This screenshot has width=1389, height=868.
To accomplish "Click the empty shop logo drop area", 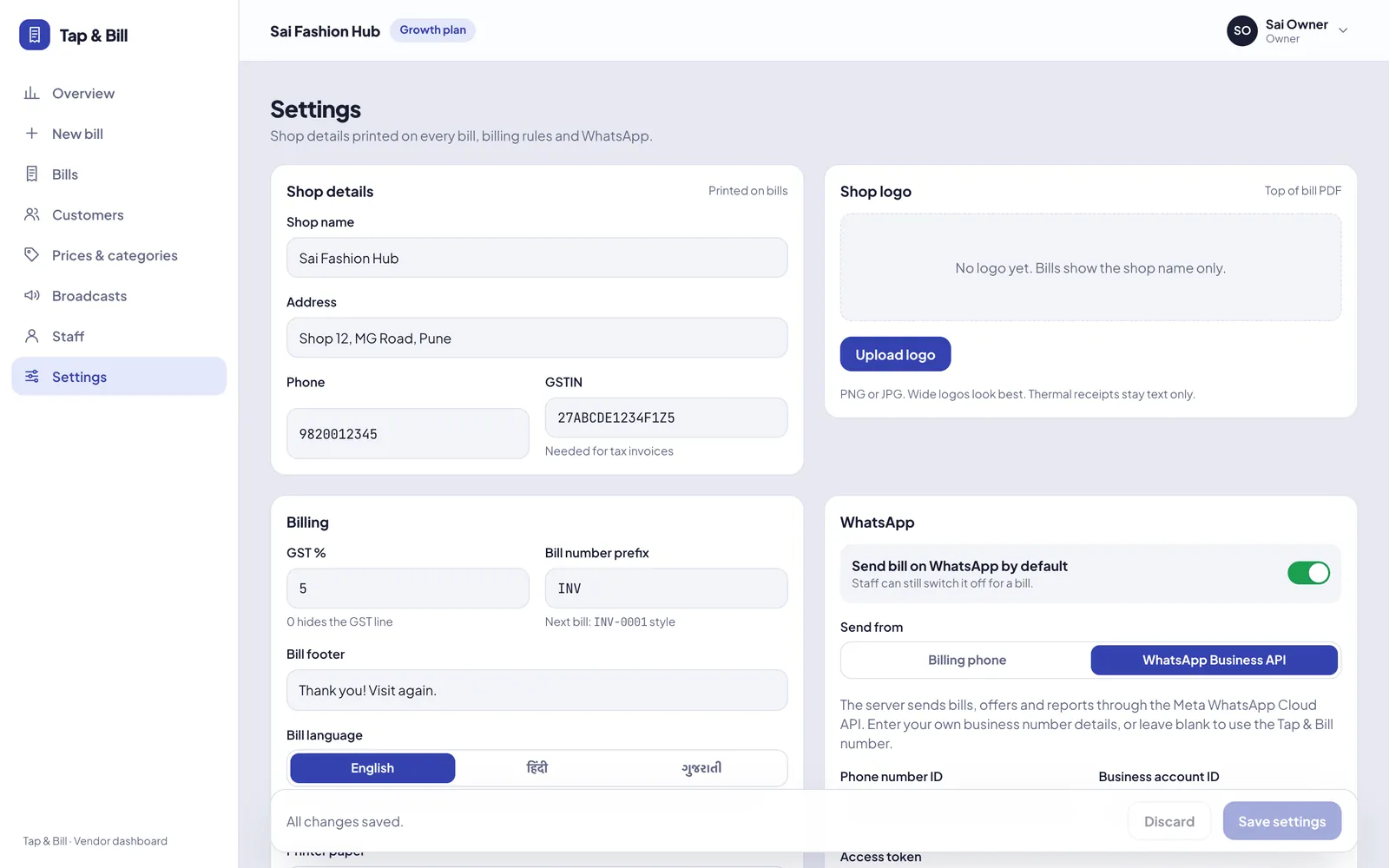I will (x=1090, y=267).
